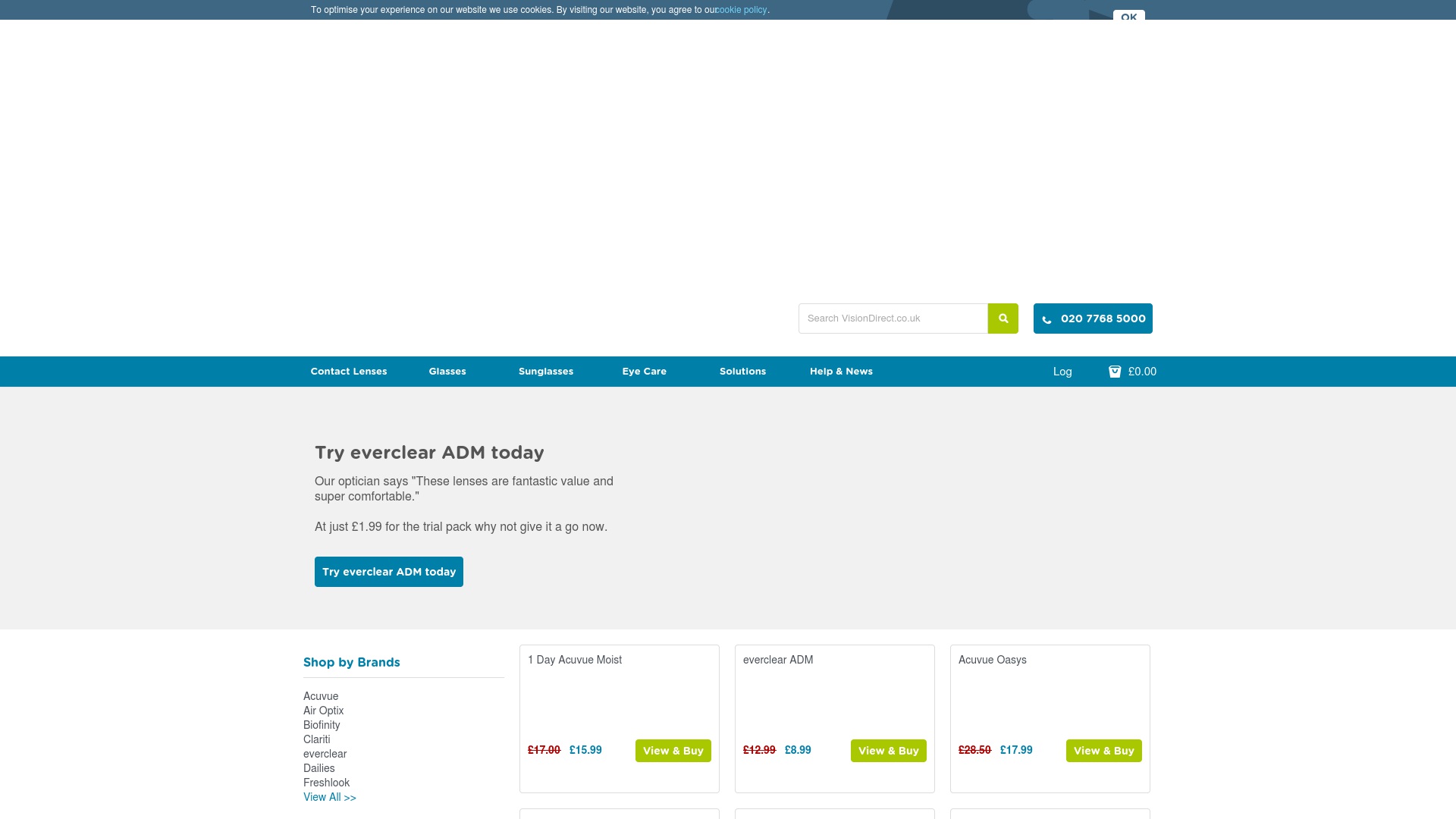This screenshot has width=1456, height=819.
Task: Open the Contact Lenses menu
Action: coord(349,372)
